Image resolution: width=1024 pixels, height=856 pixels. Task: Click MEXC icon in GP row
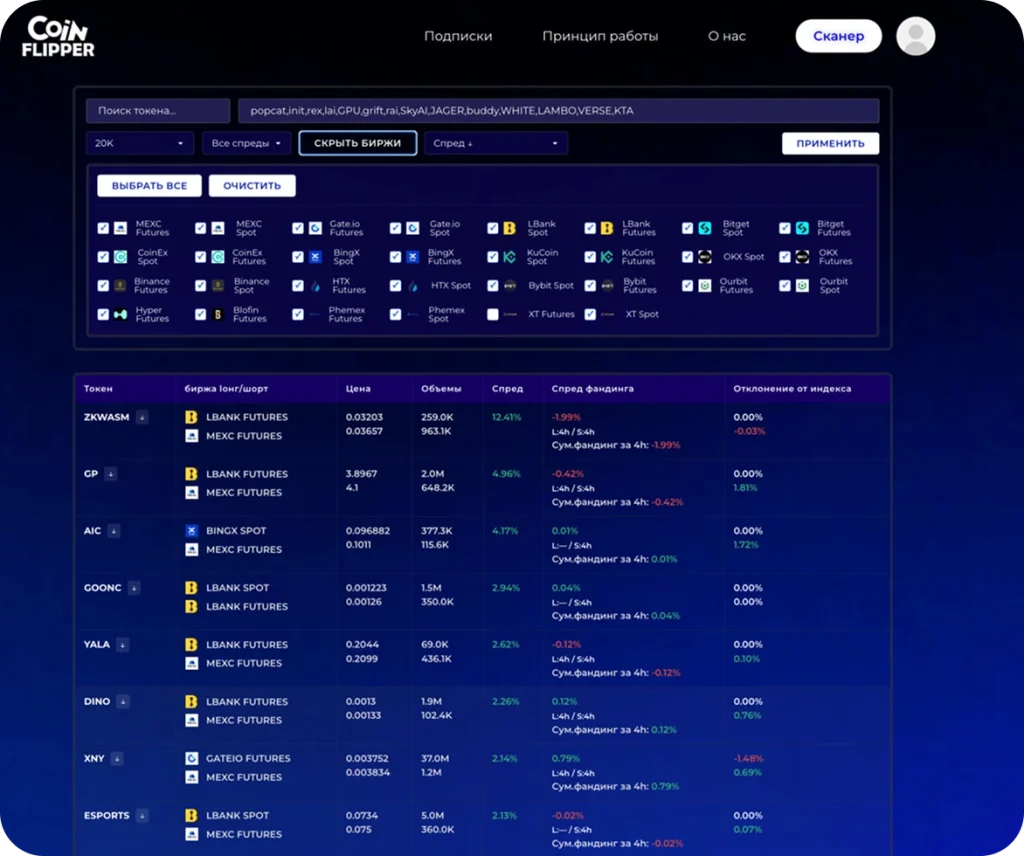click(191, 492)
